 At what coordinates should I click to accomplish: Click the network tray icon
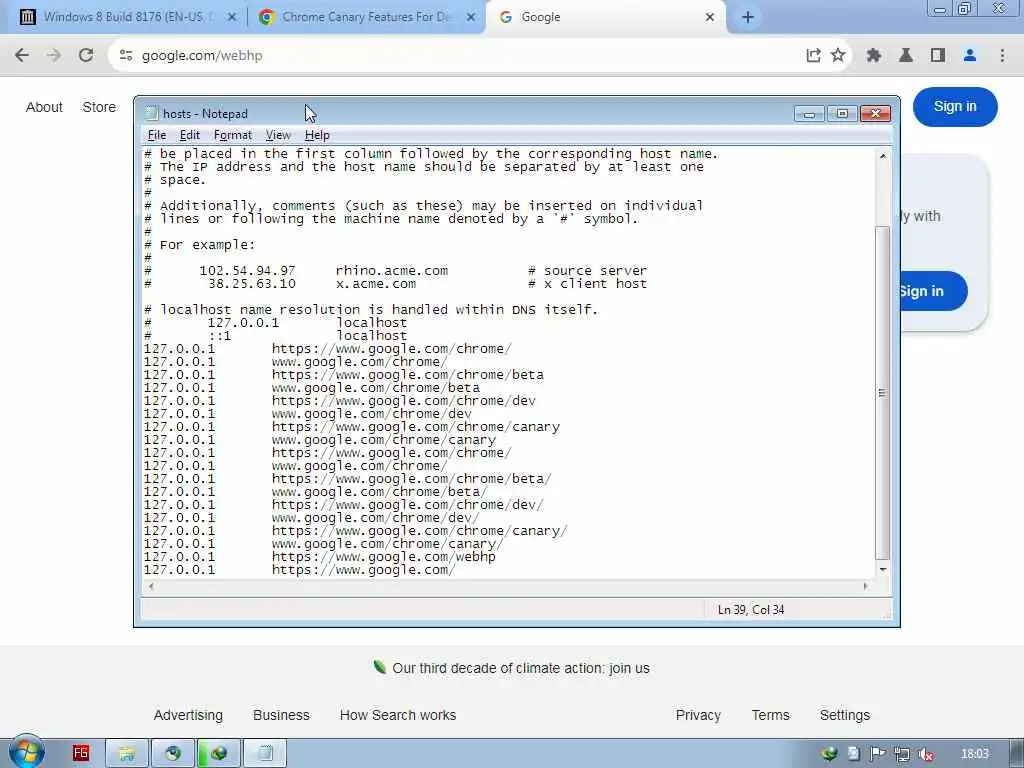902,754
